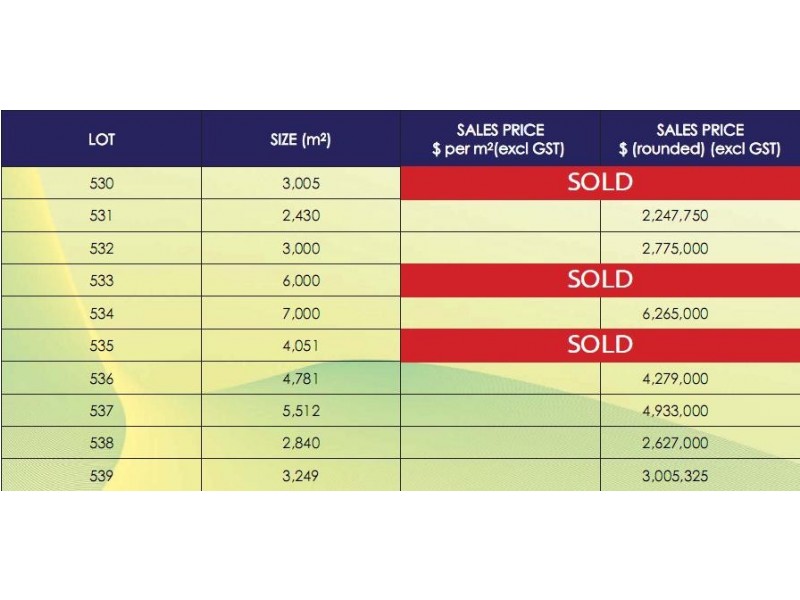800x600 pixels.
Task: Click the SALES PRICE $ per m² header
Action: click(x=500, y=139)
